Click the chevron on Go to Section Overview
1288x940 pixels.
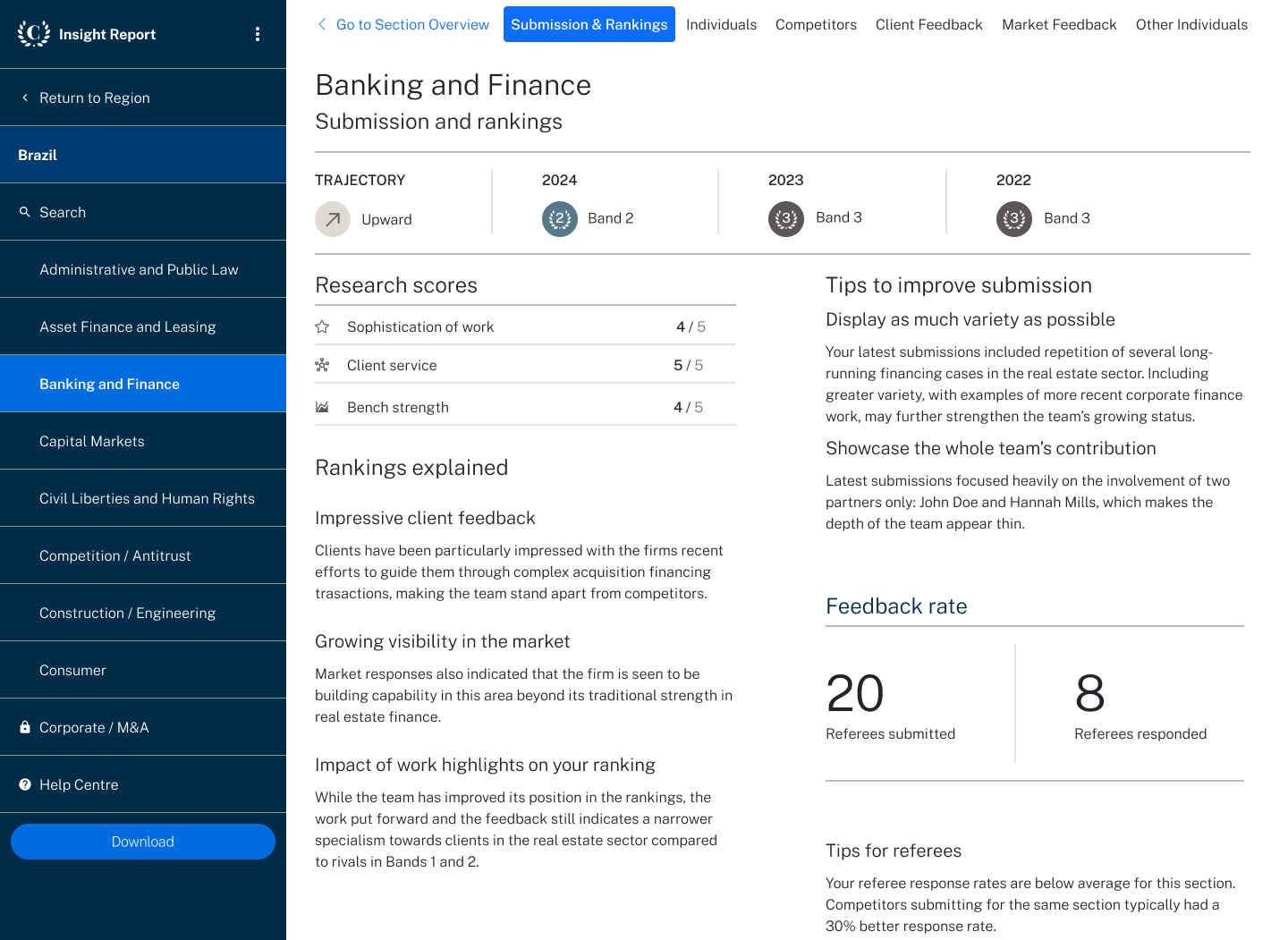321,24
